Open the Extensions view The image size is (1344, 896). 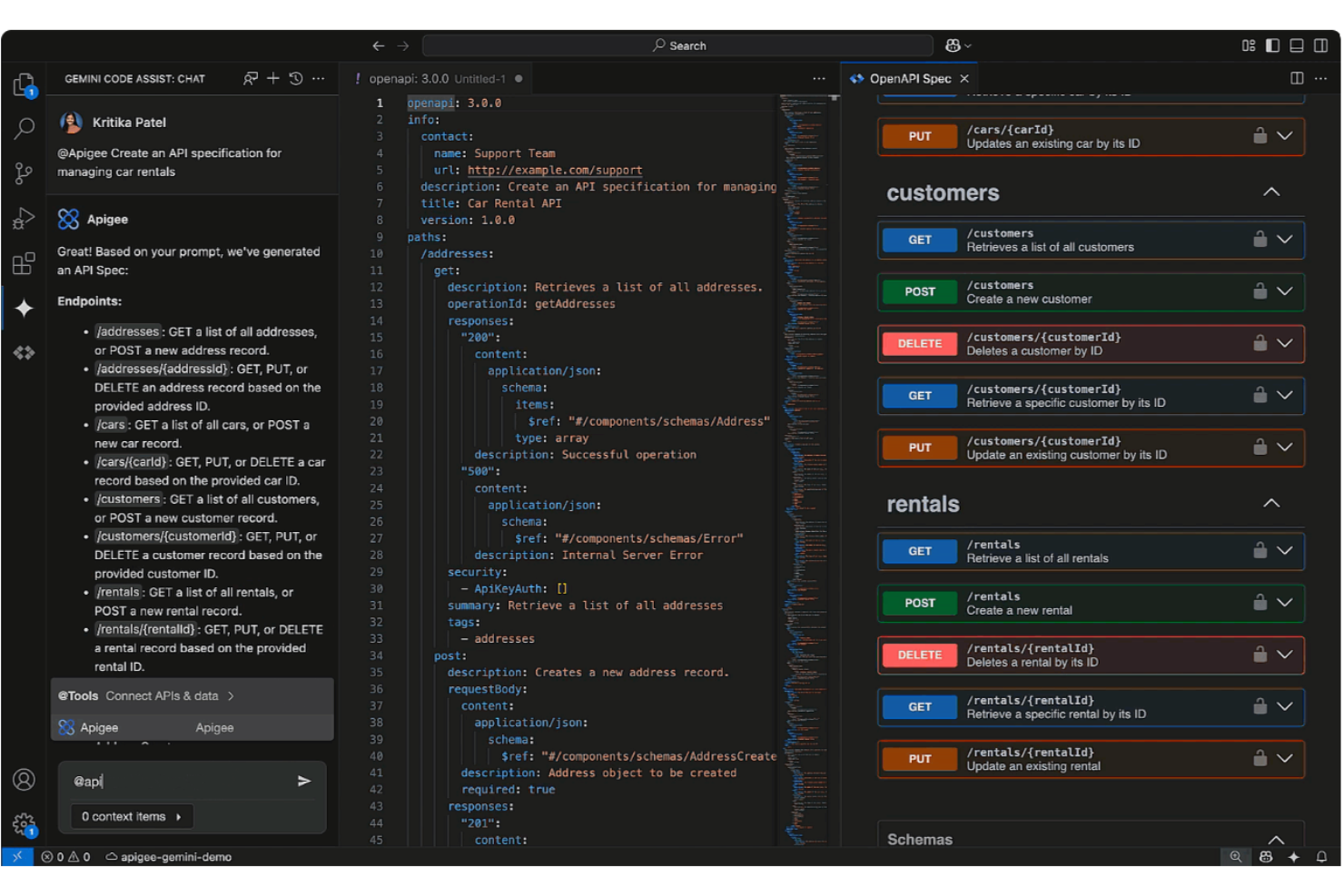coord(24,263)
